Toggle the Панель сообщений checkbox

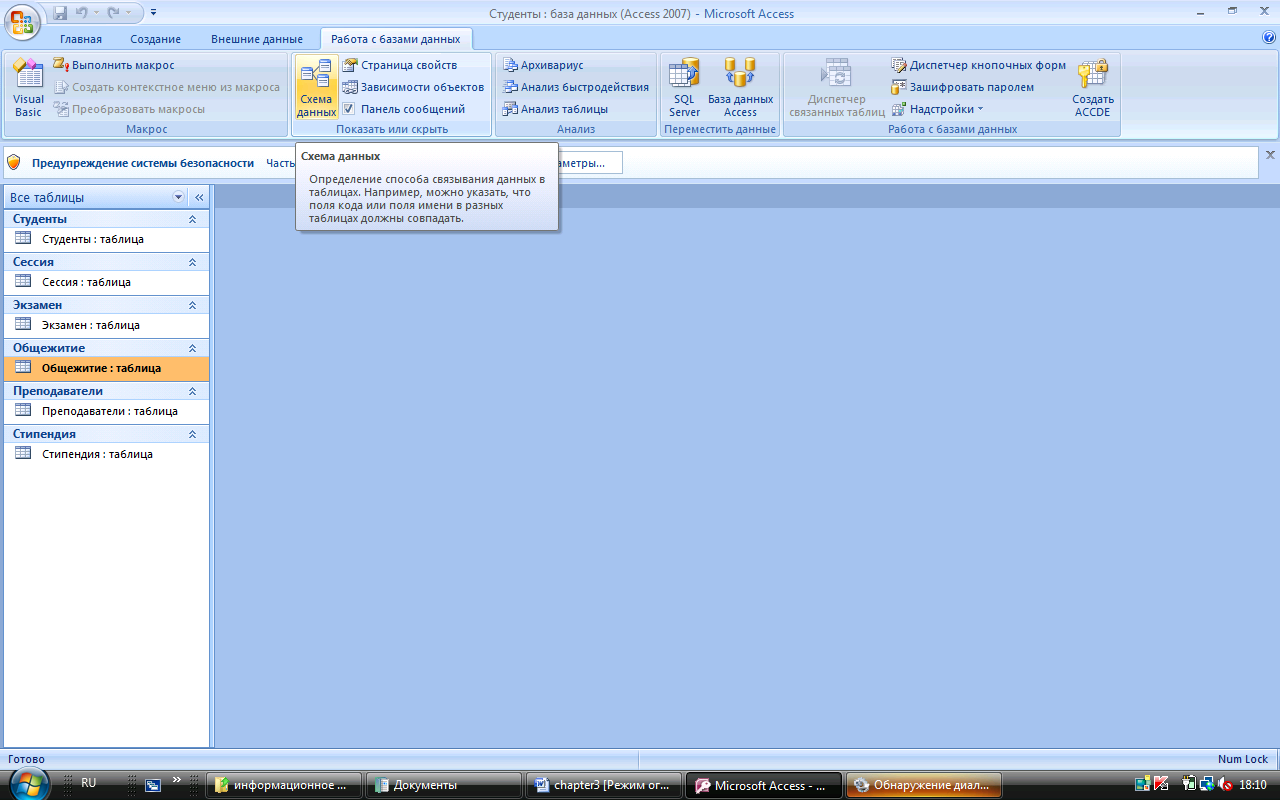pos(349,109)
